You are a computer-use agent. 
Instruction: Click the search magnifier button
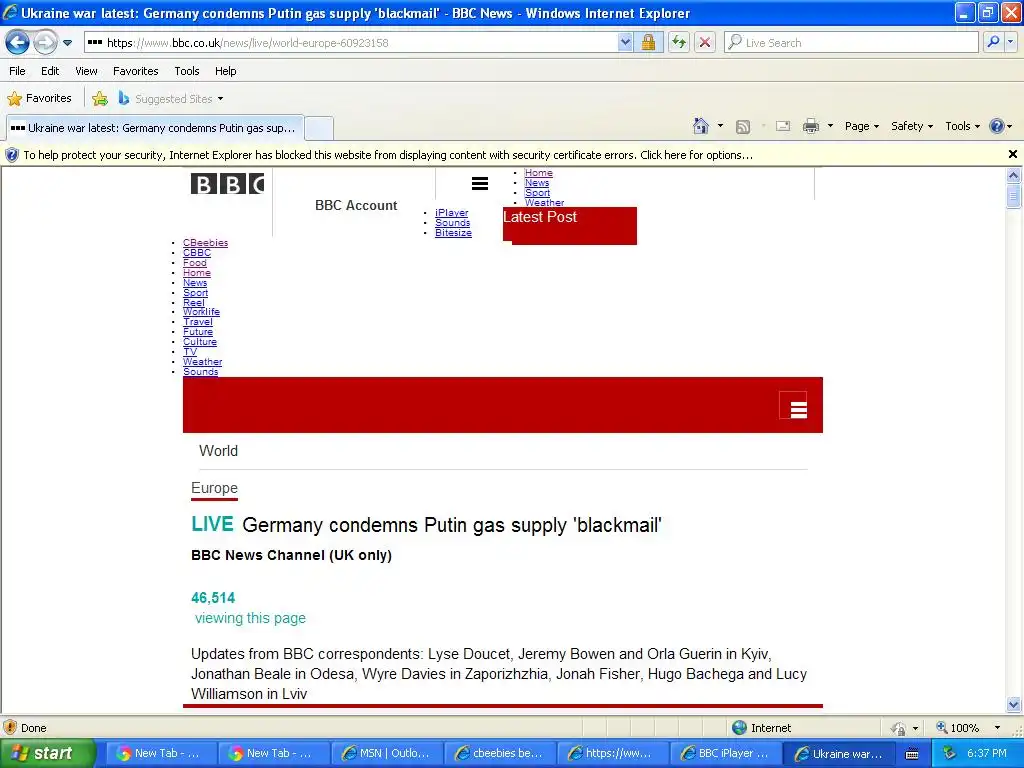click(993, 42)
